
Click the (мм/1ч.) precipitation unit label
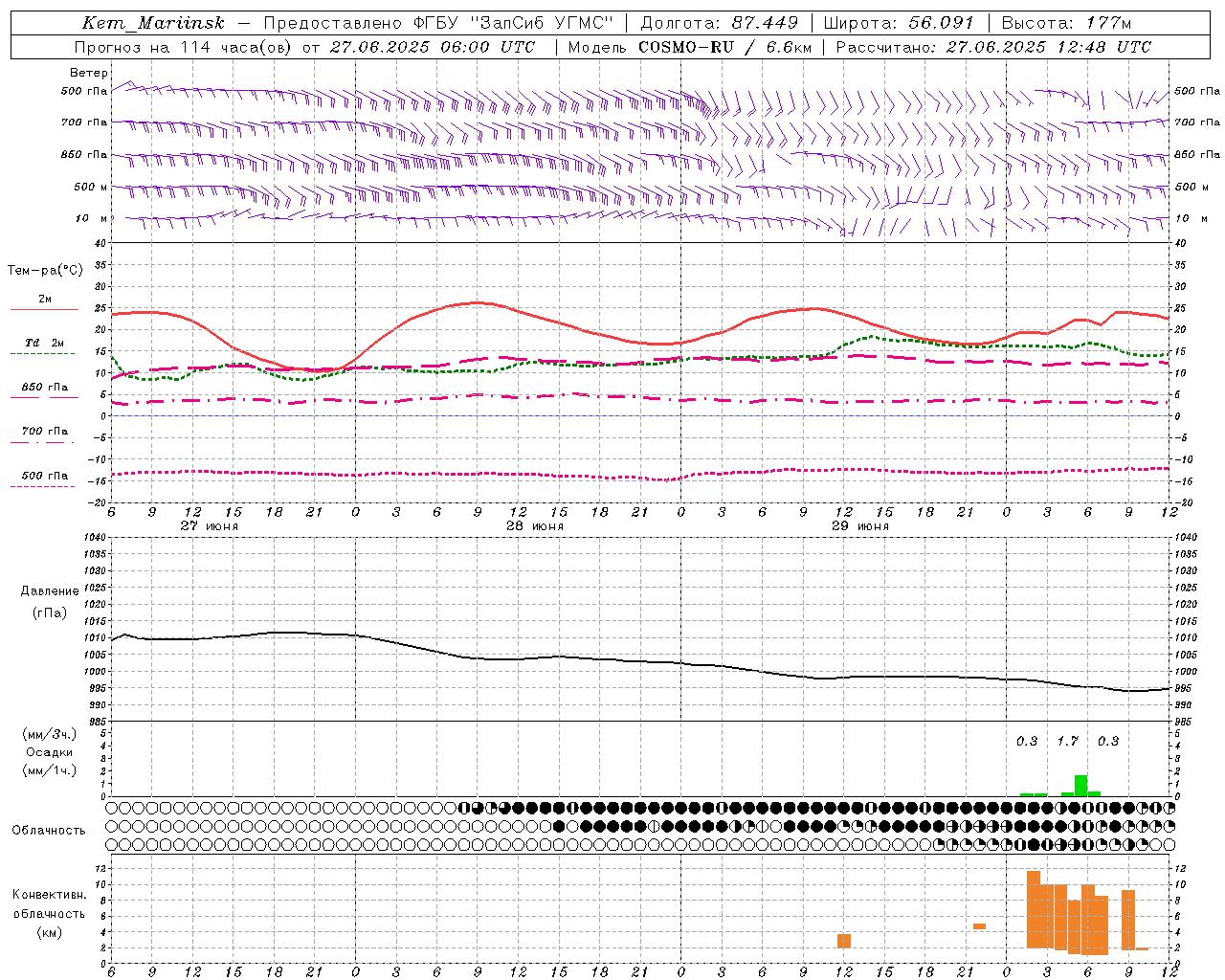(x=50, y=770)
